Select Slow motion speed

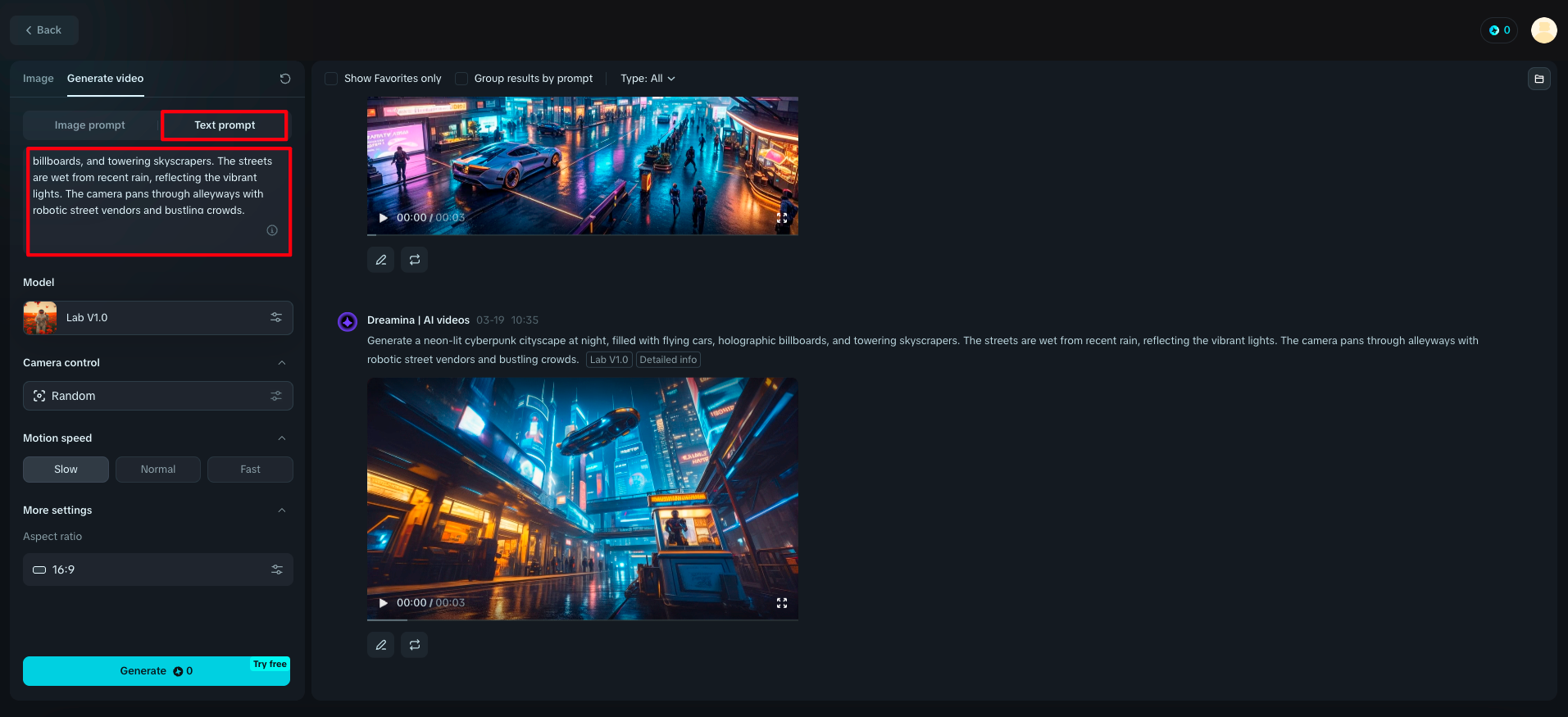pos(66,470)
